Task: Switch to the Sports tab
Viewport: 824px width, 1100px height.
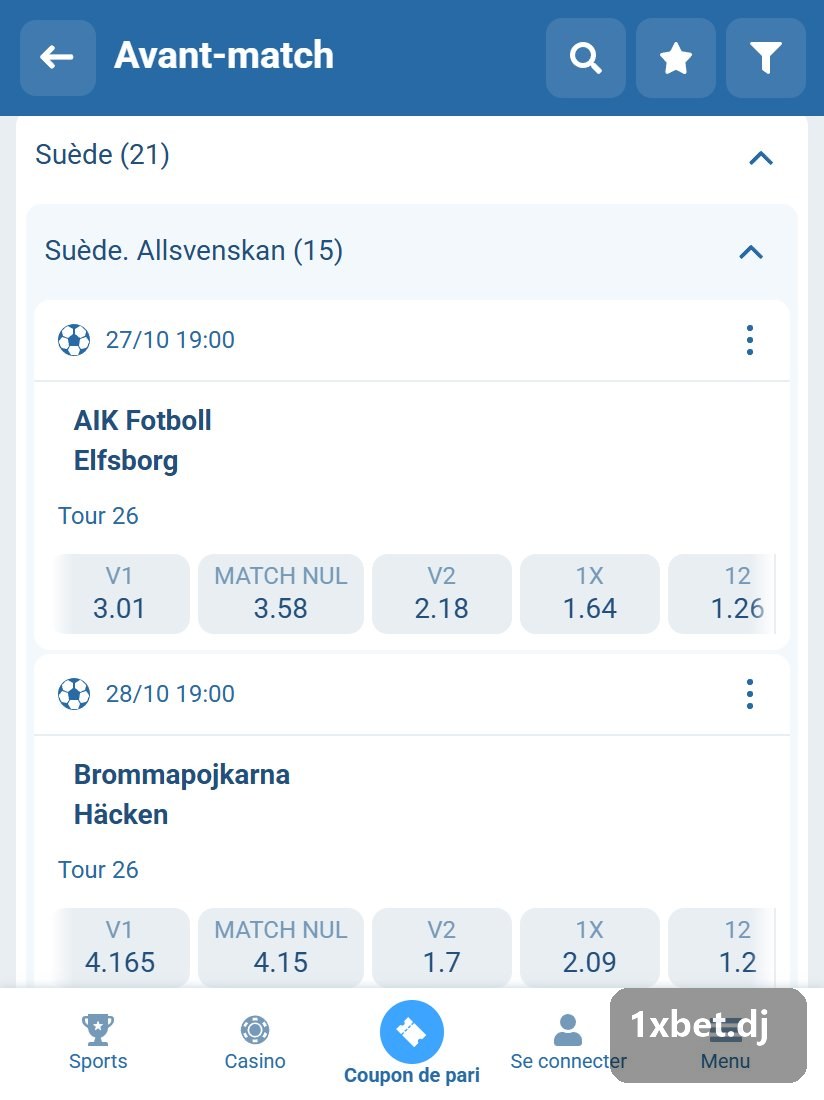Action: click(98, 1042)
